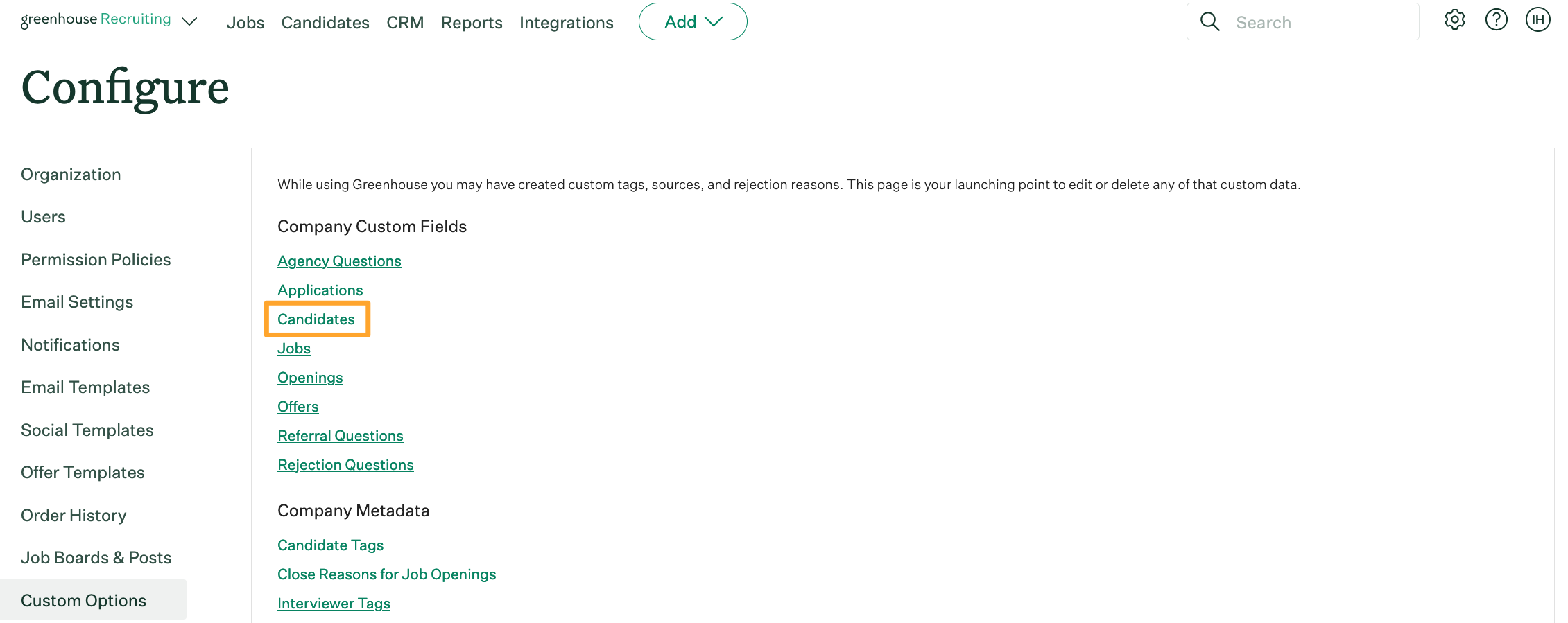Open Email Settings in the sidebar

pyautogui.click(x=77, y=302)
